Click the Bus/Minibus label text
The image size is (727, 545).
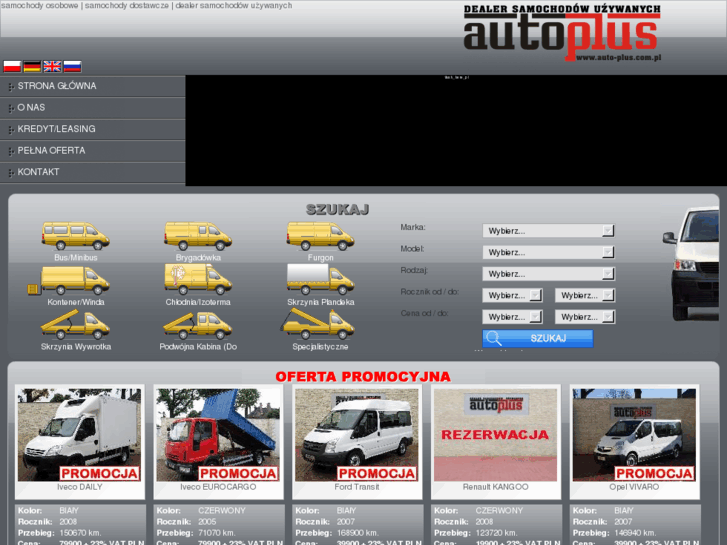click(76, 257)
